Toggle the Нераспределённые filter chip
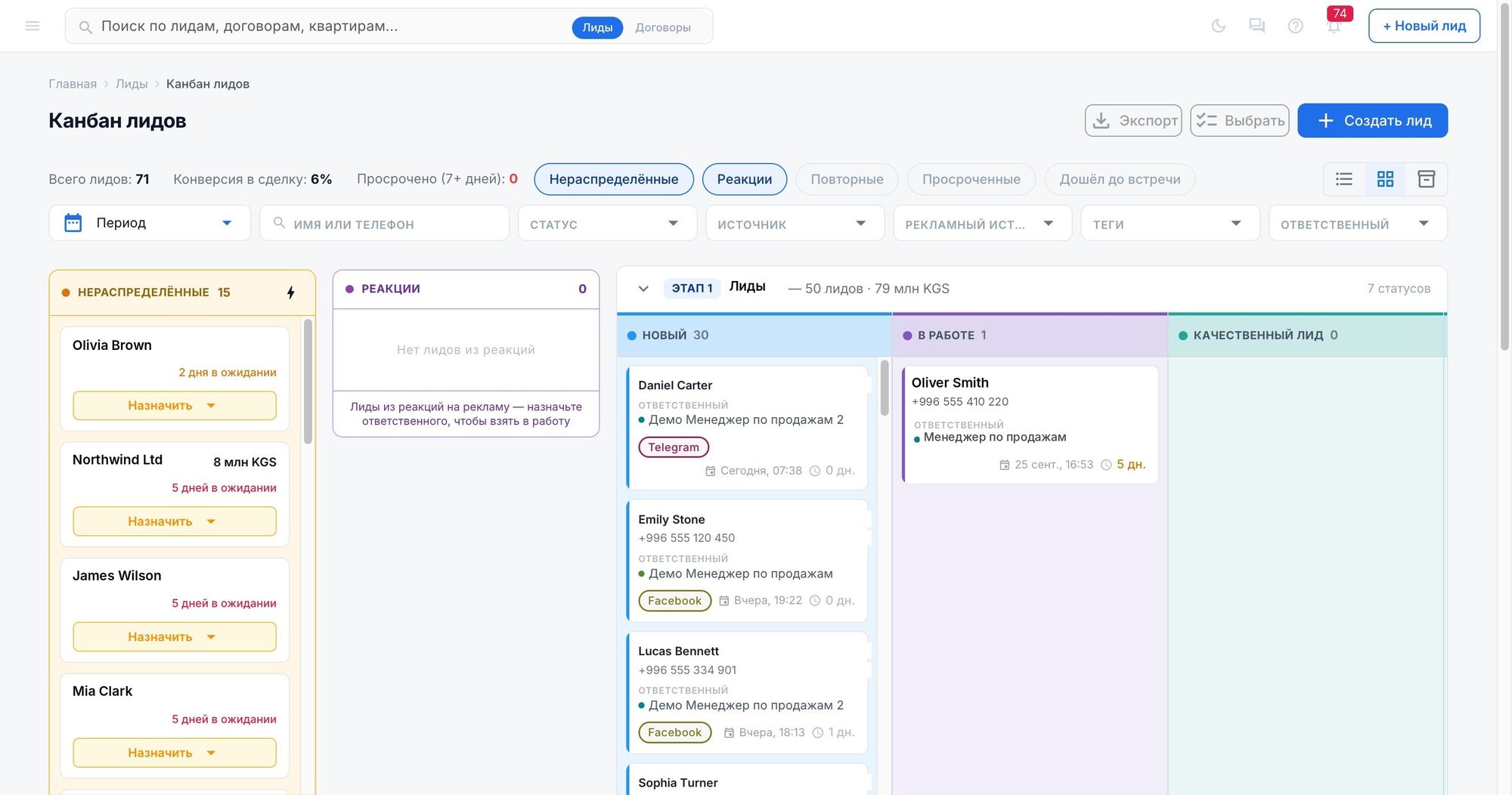The image size is (1512, 795). click(x=614, y=179)
